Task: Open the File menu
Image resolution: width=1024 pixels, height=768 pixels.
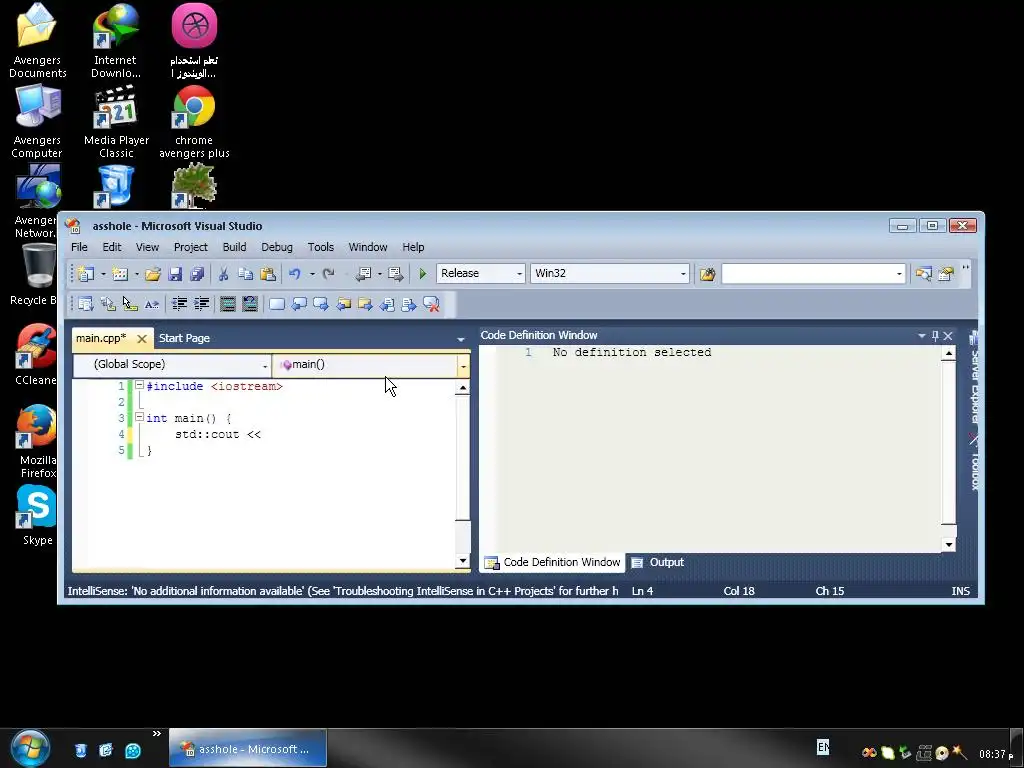Action: [x=79, y=247]
